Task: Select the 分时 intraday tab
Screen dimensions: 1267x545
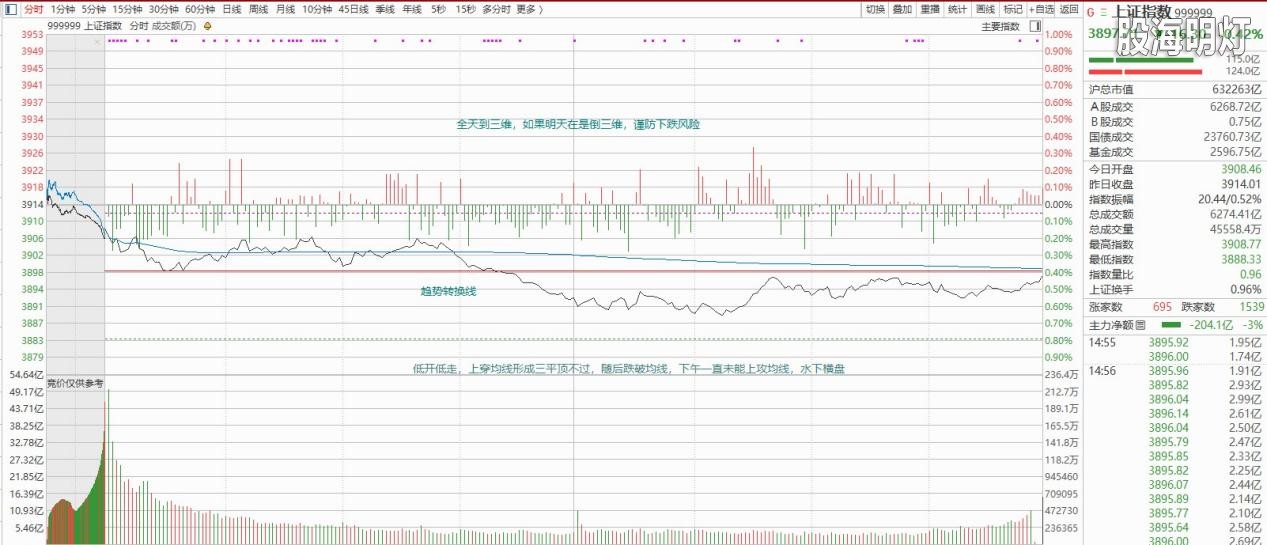Action: [33, 9]
